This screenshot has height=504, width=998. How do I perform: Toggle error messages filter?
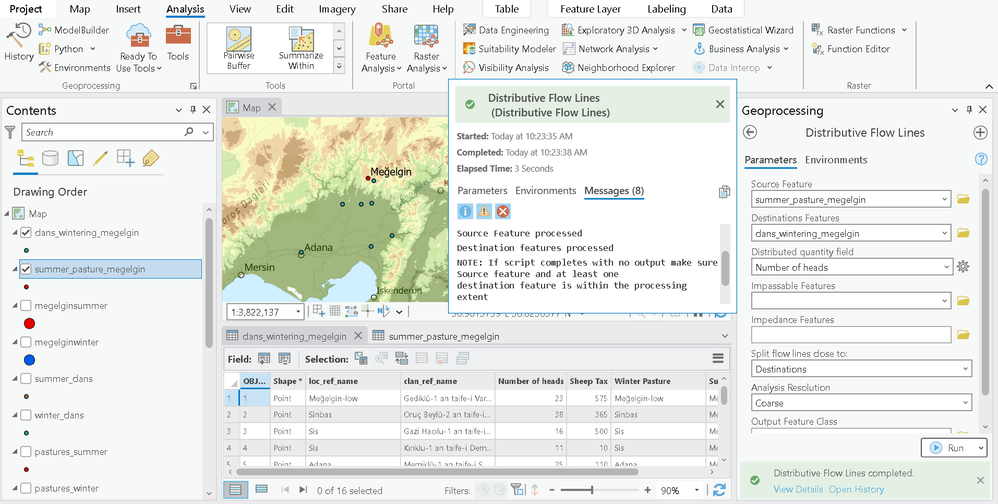503,211
